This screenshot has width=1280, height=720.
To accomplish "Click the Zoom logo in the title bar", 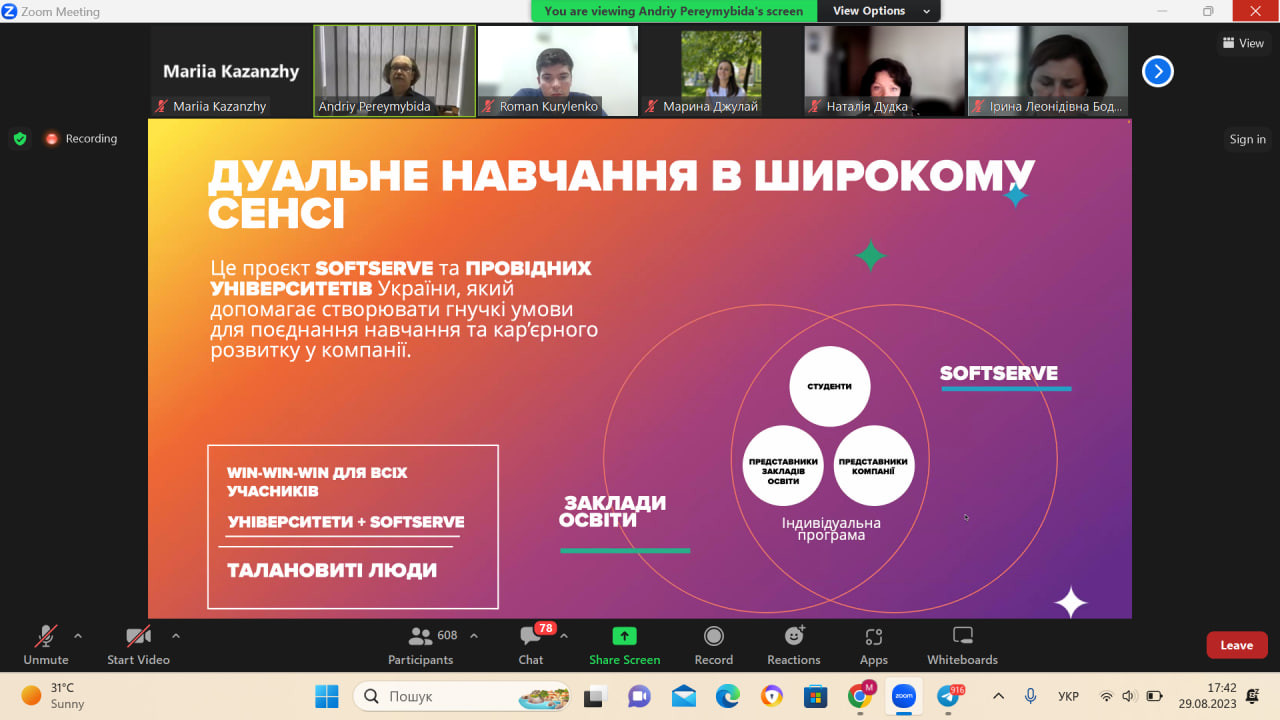I will point(10,11).
